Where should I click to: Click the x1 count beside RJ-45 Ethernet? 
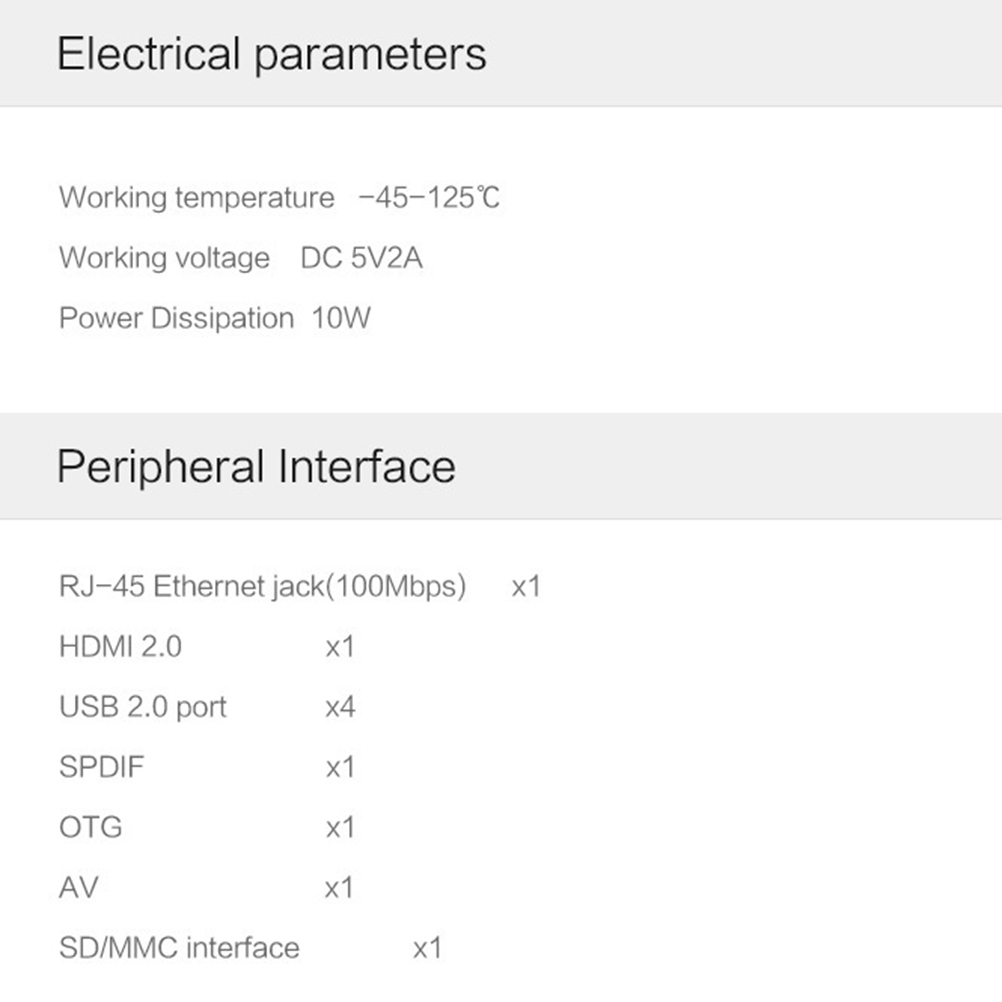[526, 586]
